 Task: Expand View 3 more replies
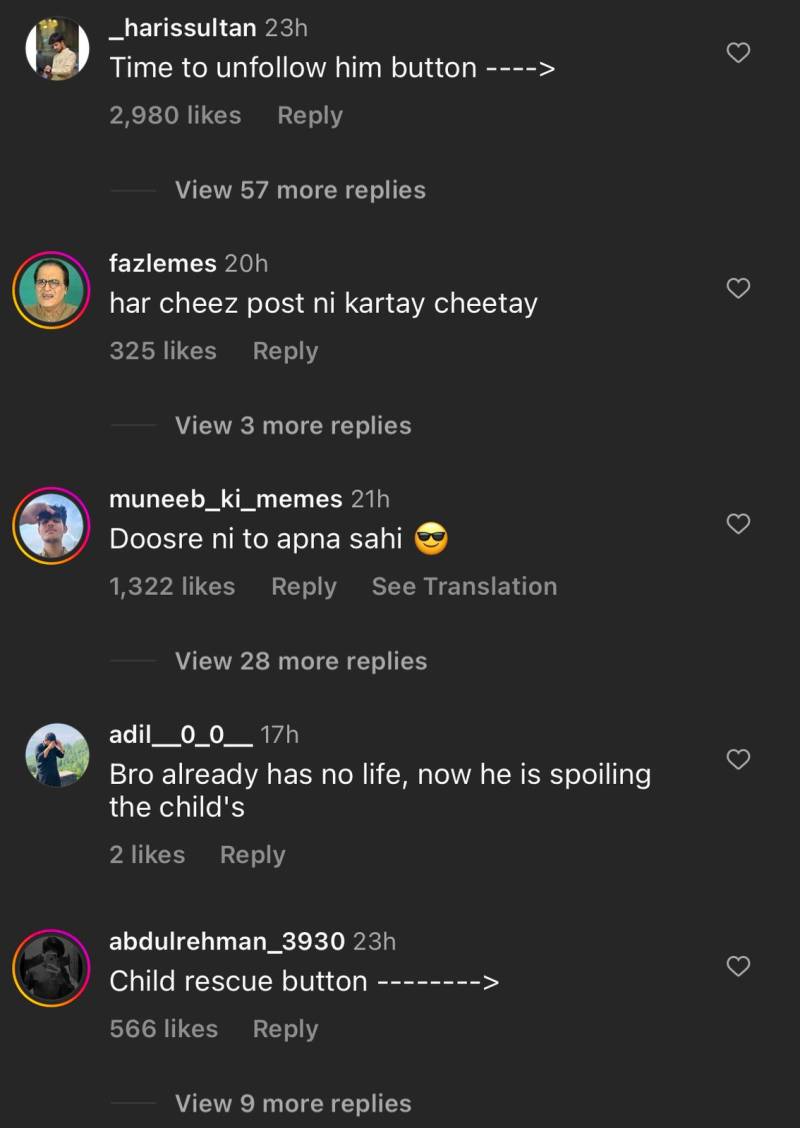coord(293,426)
